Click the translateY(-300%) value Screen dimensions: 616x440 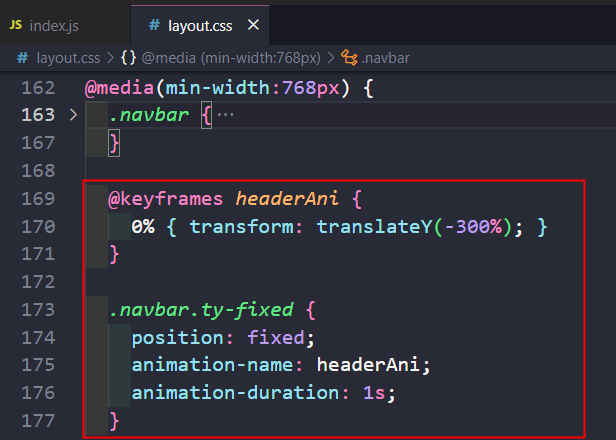pyautogui.click(x=420, y=227)
